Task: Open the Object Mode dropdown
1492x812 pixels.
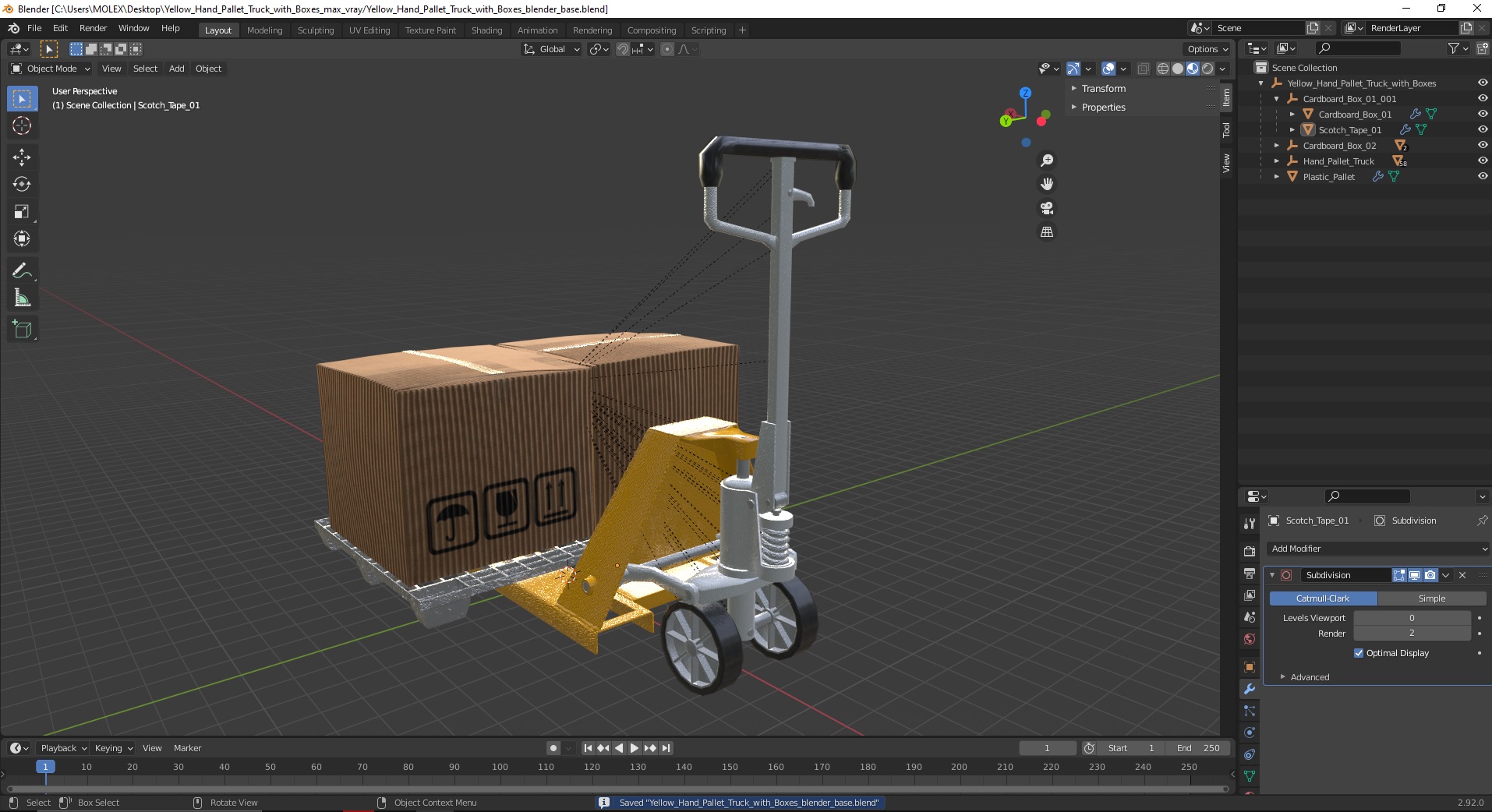Action: click(x=51, y=69)
